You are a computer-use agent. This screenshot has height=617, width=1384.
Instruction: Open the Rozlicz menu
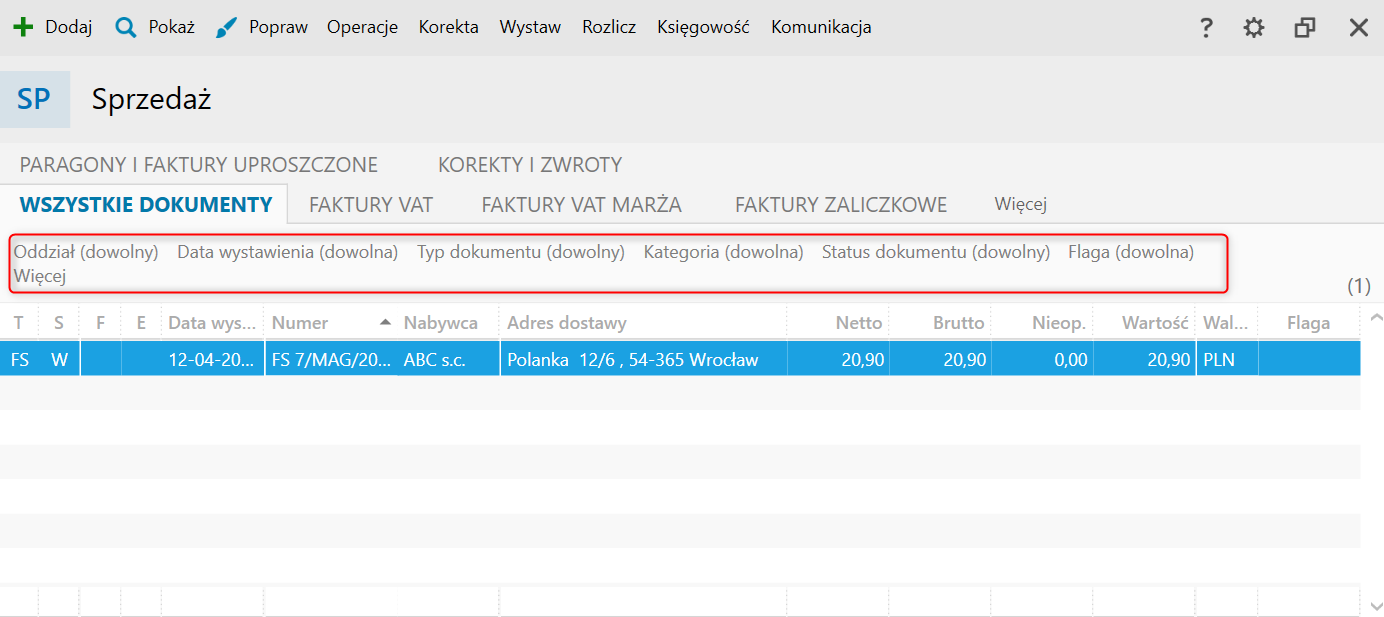click(x=609, y=27)
